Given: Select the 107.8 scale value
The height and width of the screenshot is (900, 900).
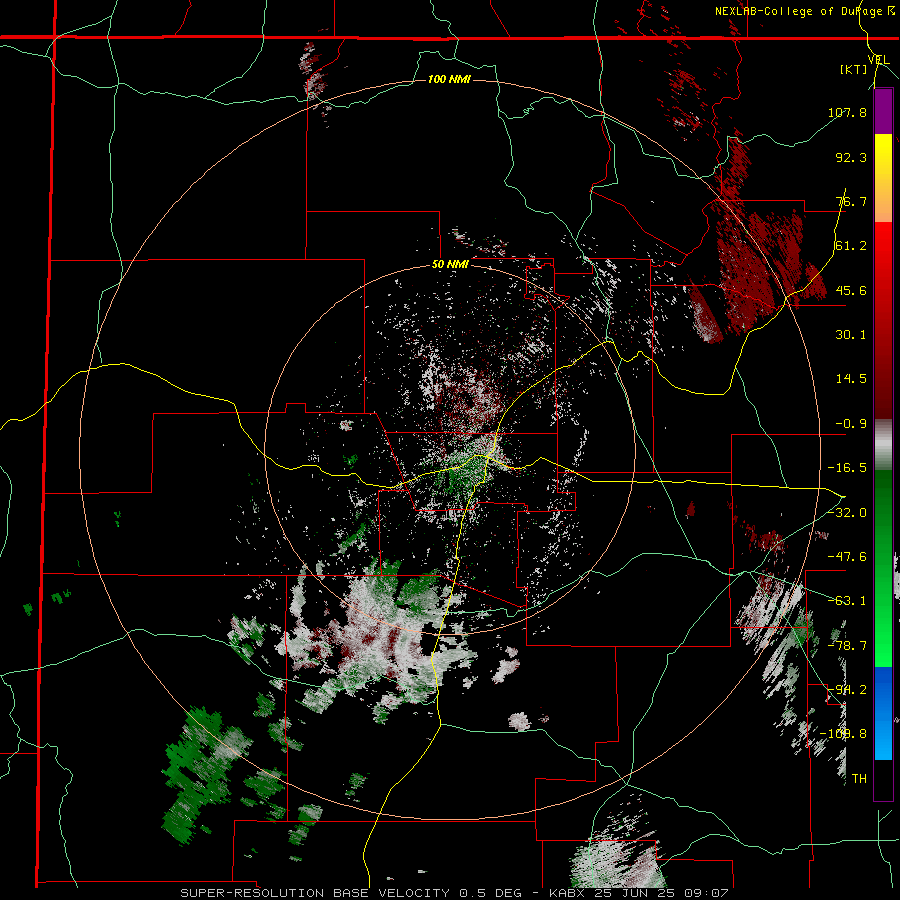Looking at the screenshot, I should pyautogui.click(x=847, y=112).
